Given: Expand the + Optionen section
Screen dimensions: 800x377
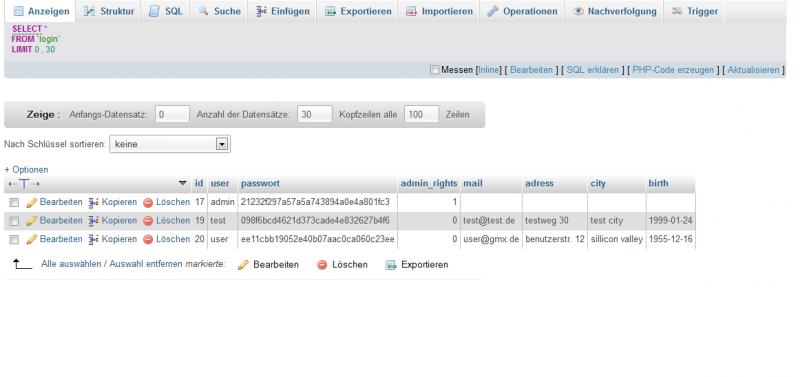Looking at the screenshot, I should [x=26, y=169].
